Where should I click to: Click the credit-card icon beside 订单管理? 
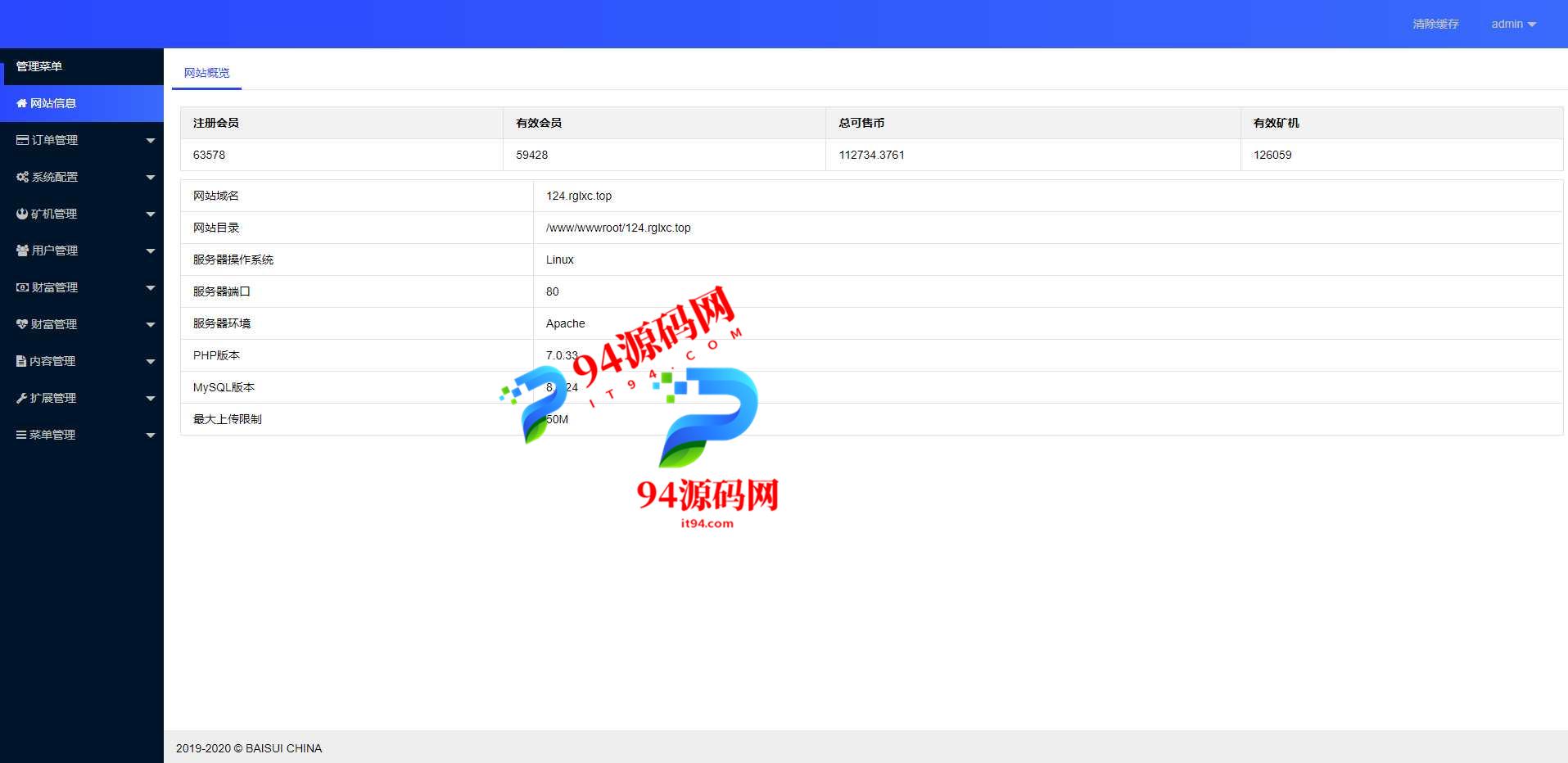(23, 140)
